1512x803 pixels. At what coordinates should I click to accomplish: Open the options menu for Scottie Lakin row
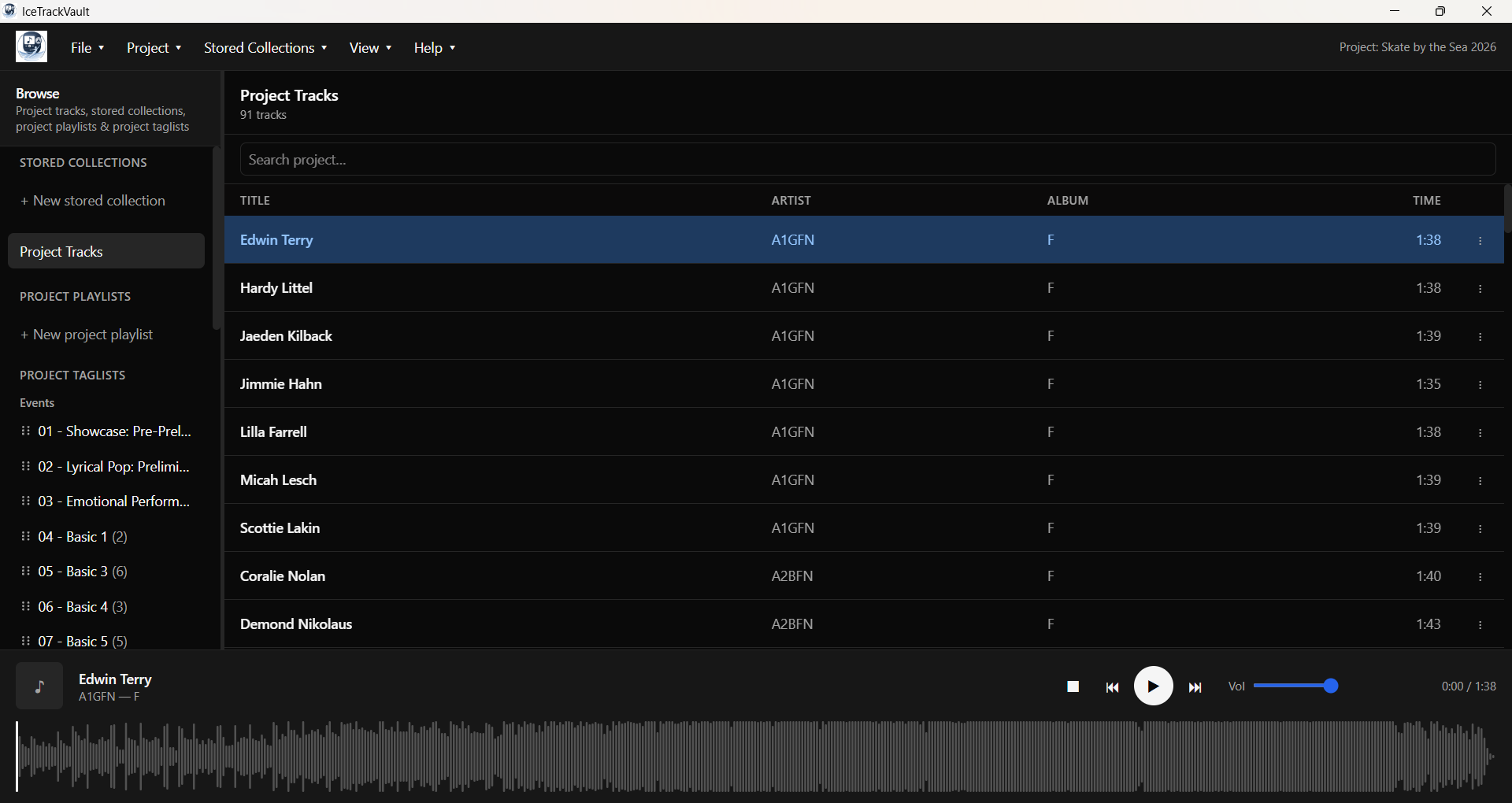click(1480, 529)
